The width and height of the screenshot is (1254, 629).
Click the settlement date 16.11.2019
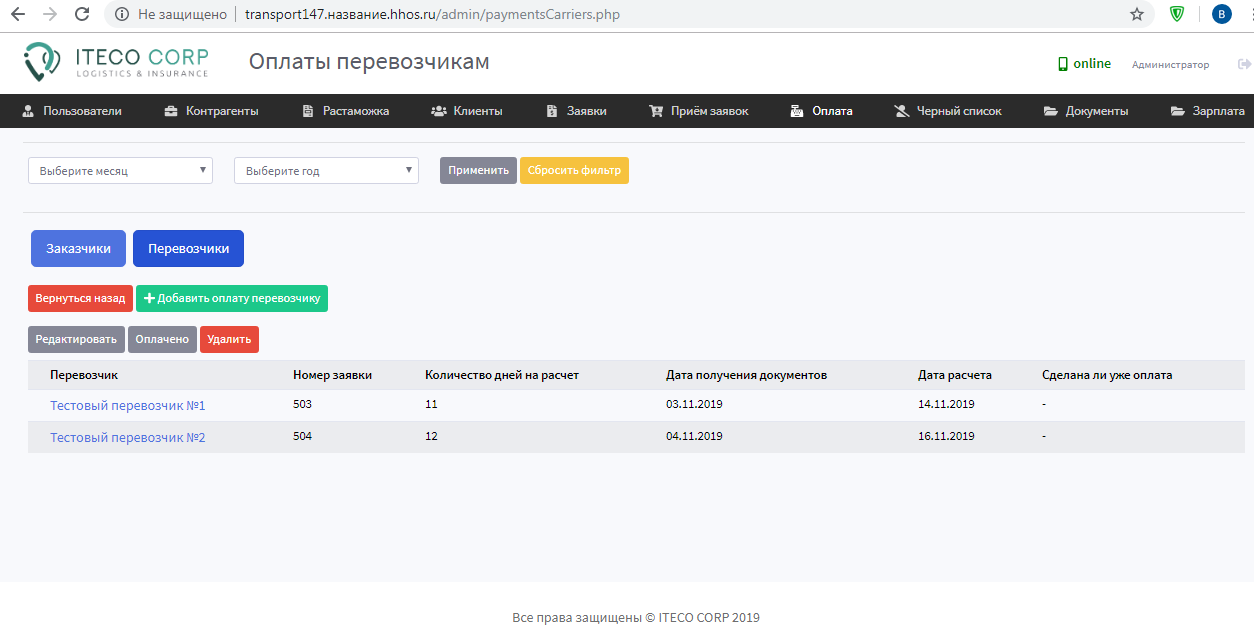pyautogui.click(x=946, y=436)
